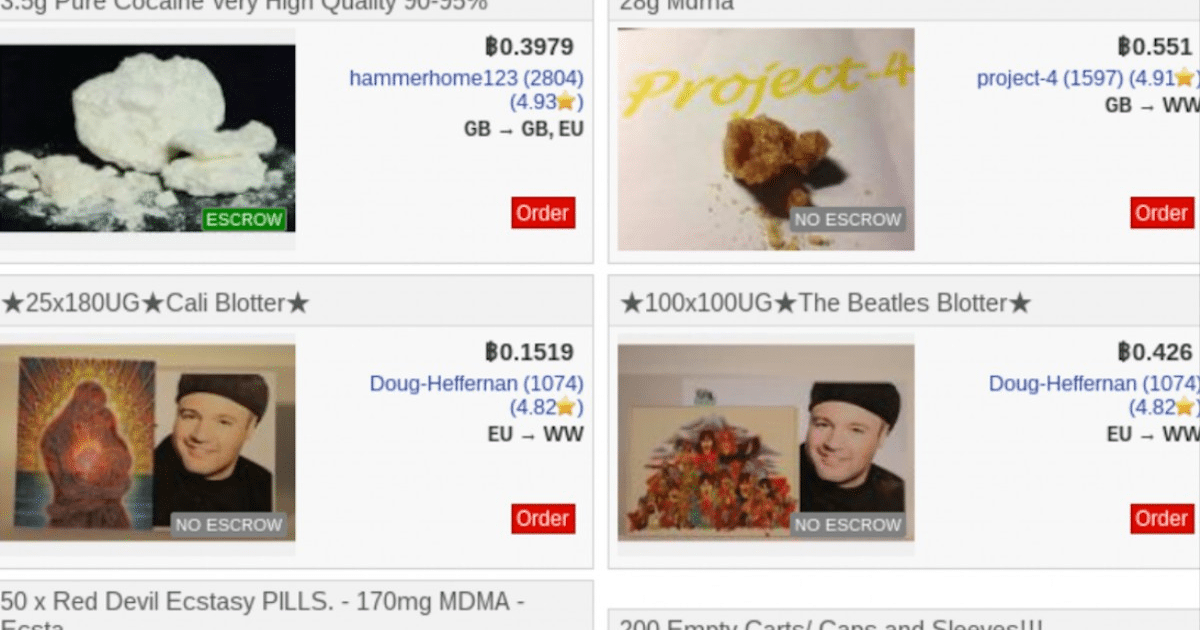Open hammerhome123 (2804) vendor profile link
Viewport: 1200px width, 630px height.
pyautogui.click(x=466, y=78)
